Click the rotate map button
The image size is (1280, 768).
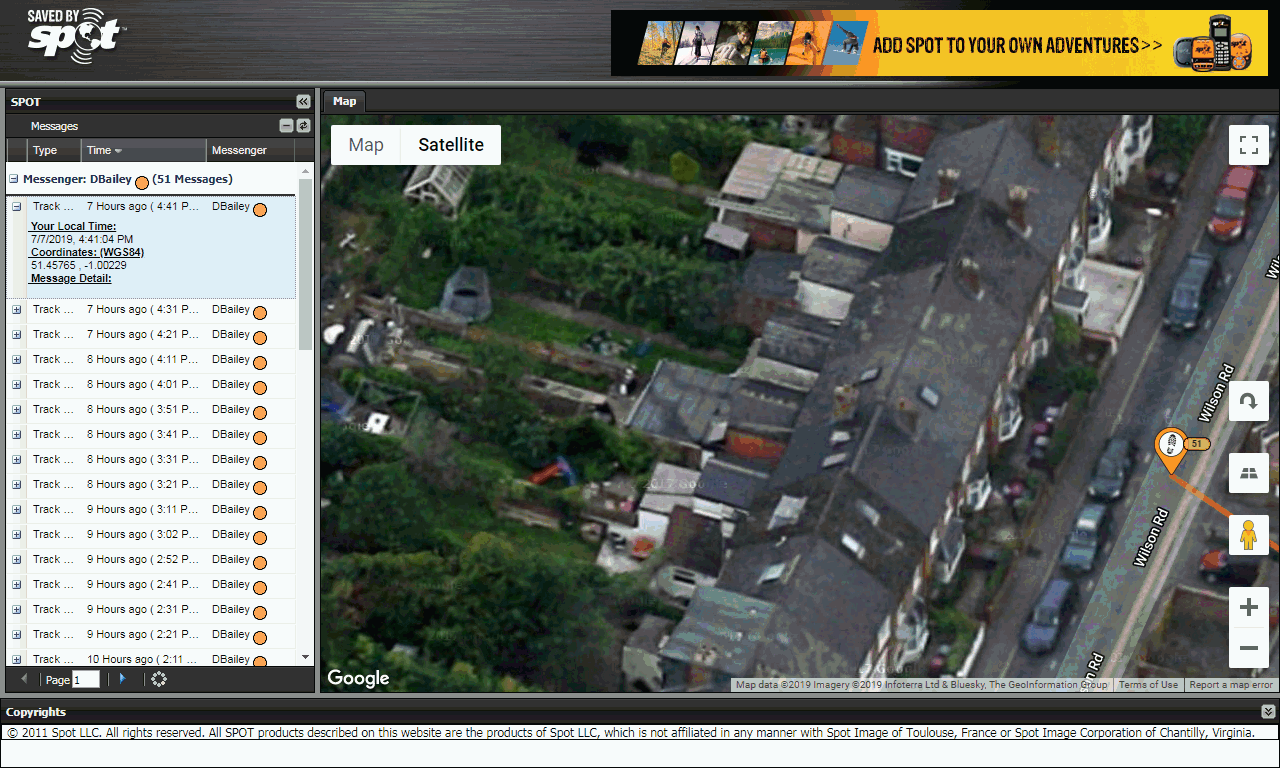click(x=1248, y=401)
